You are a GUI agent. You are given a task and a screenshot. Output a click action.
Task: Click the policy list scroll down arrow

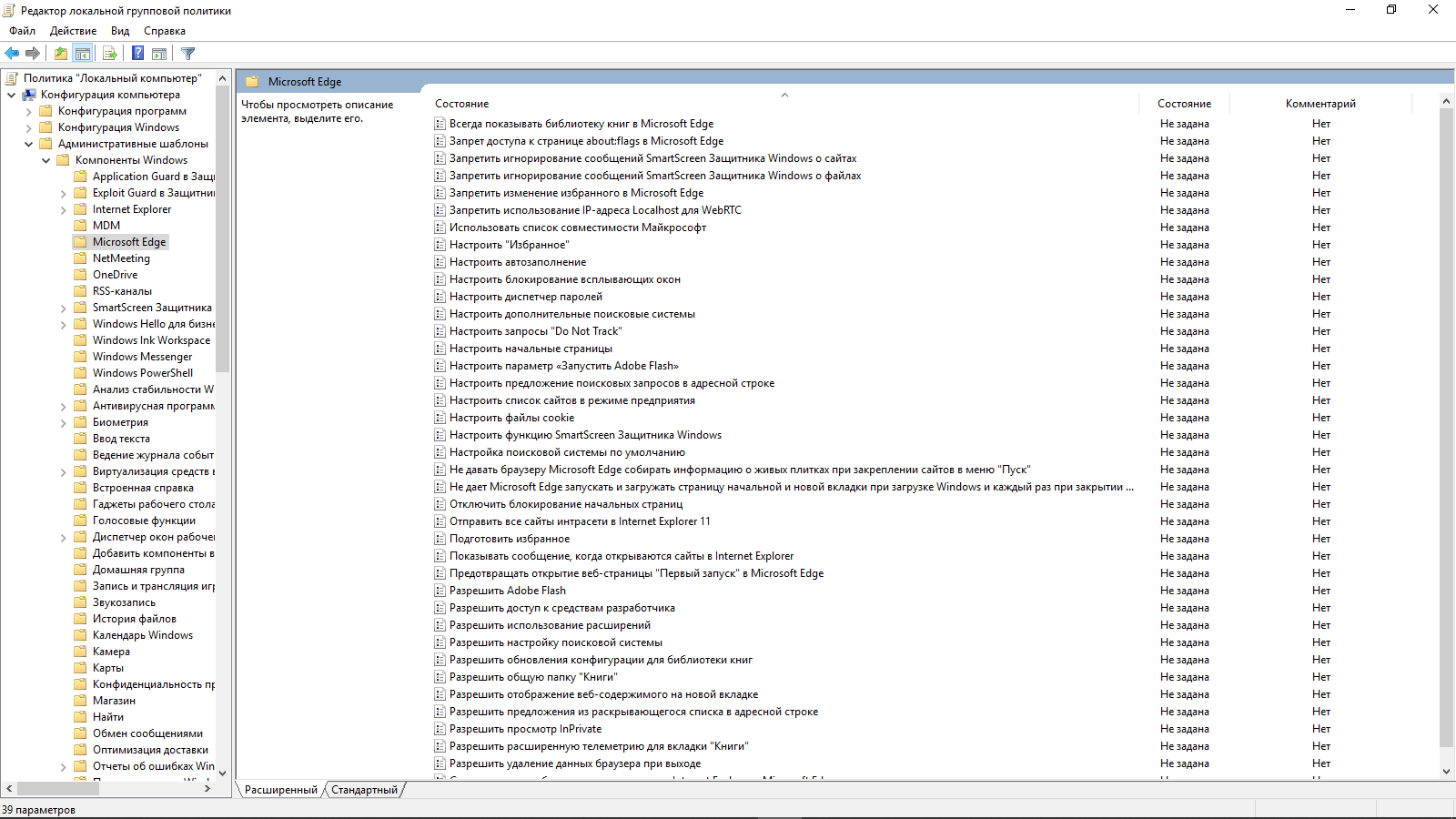tap(1447, 772)
